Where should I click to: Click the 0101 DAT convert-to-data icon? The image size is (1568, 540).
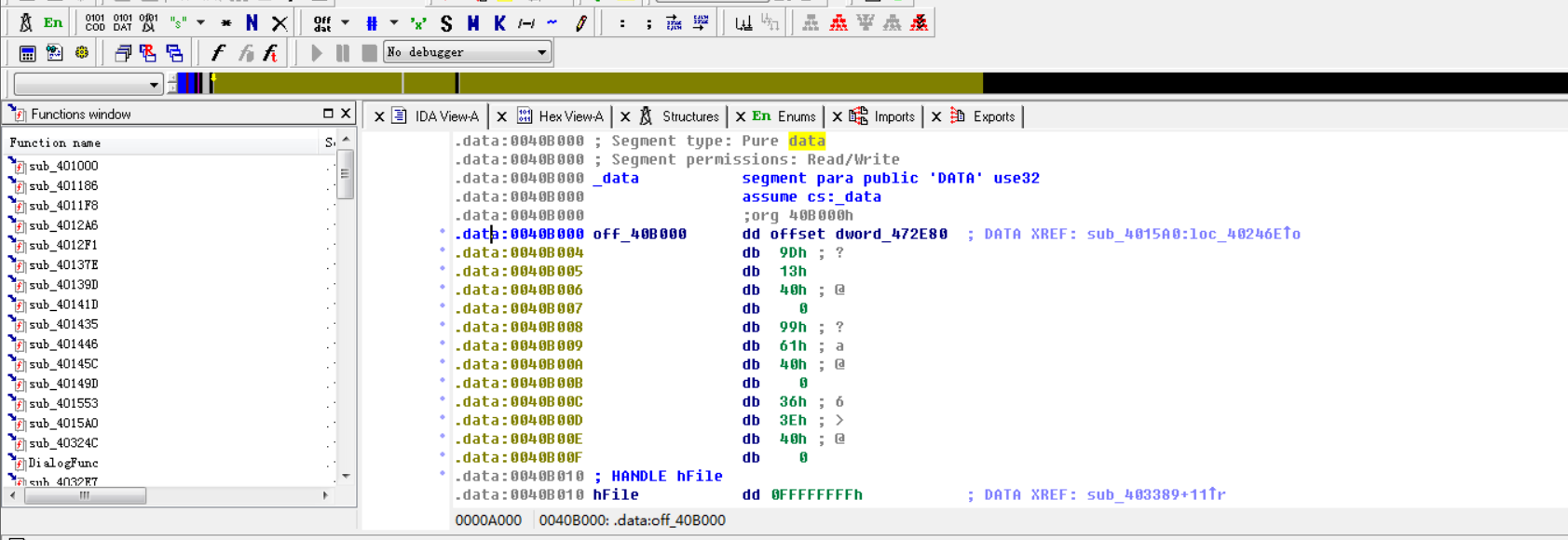point(122,22)
